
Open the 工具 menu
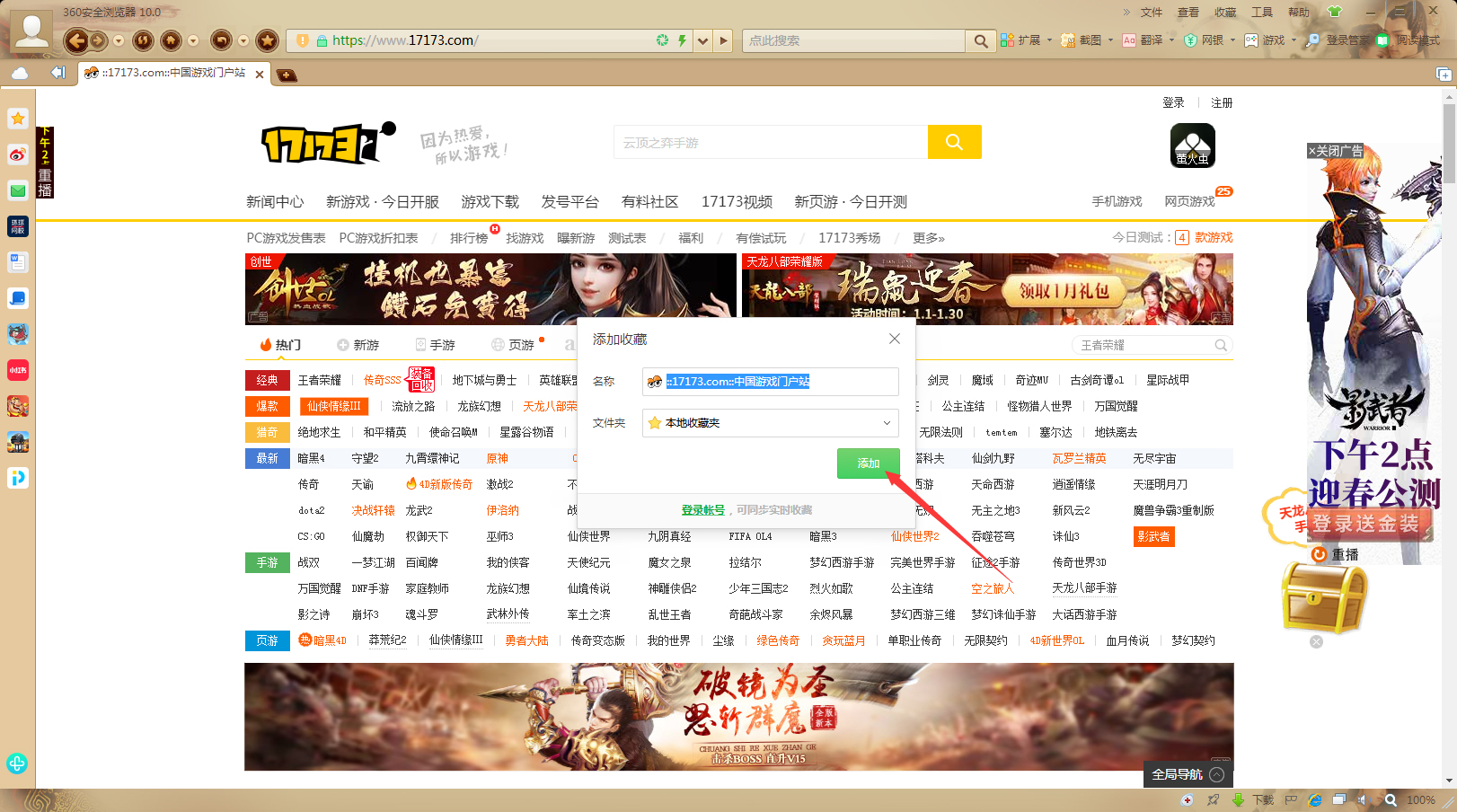[1262, 13]
